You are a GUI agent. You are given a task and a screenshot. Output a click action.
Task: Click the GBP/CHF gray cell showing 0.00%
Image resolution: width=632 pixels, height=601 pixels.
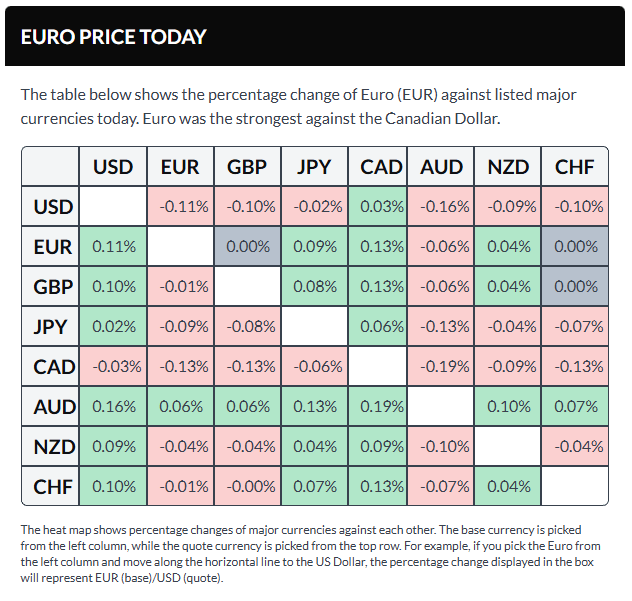click(x=574, y=287)
